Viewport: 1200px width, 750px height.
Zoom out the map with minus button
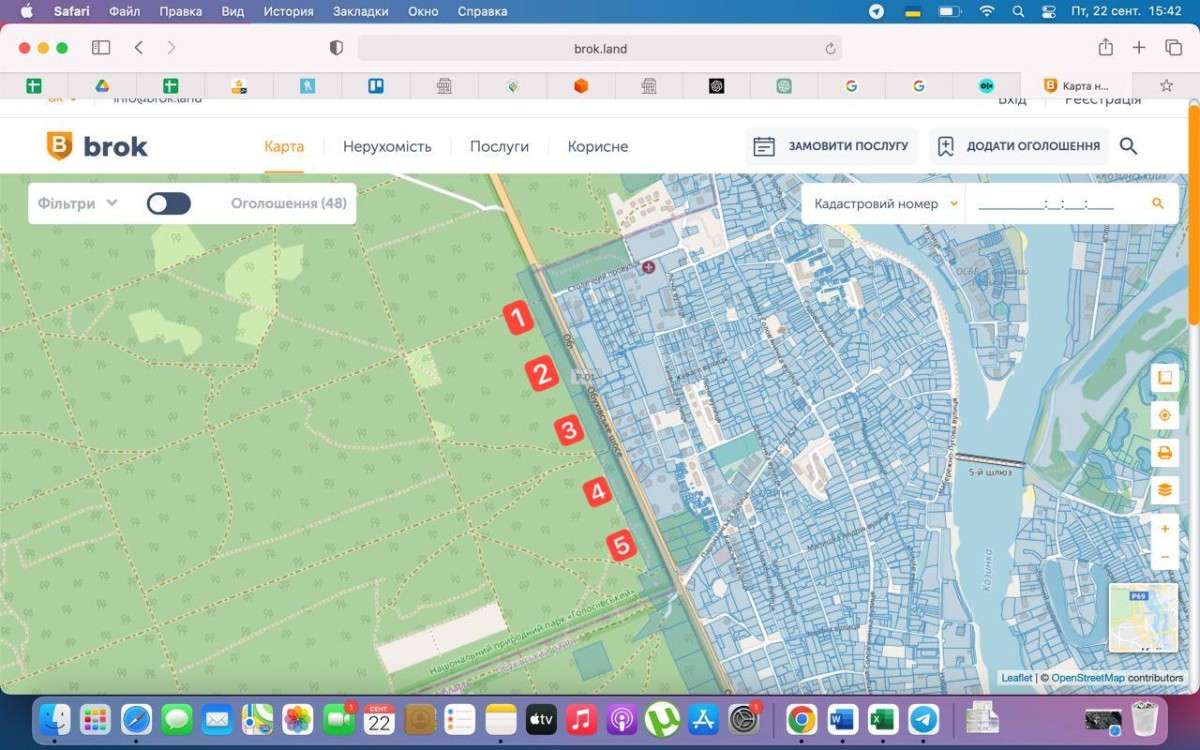pyautogui.click(x=1164, y=556)
